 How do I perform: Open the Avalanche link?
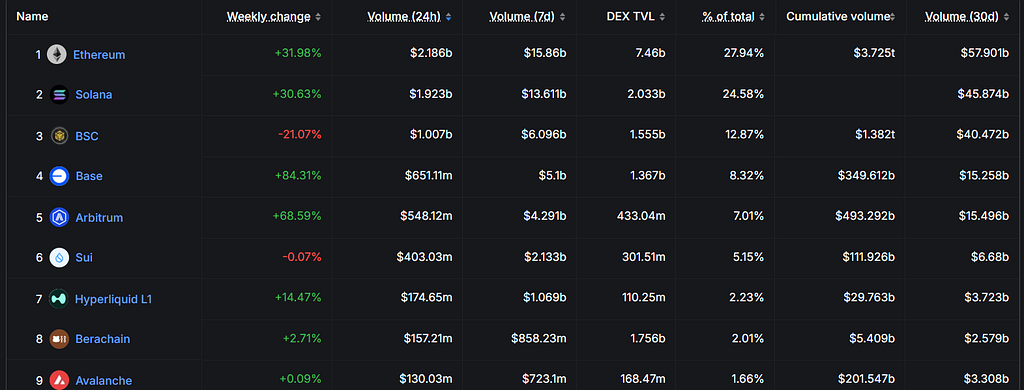click(x=103, y=381)
